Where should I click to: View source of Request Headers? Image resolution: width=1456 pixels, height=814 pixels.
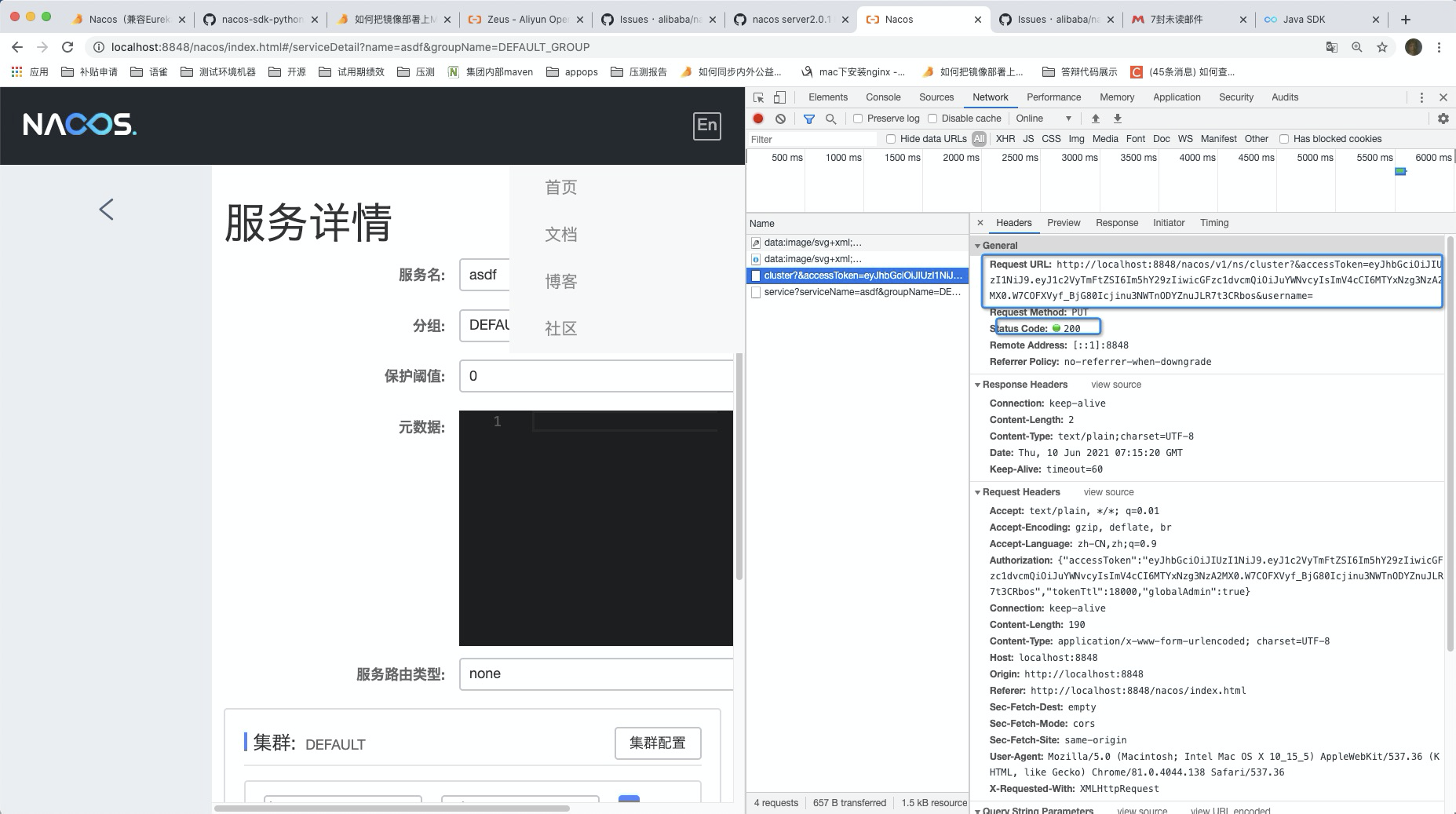point(1108,492)
